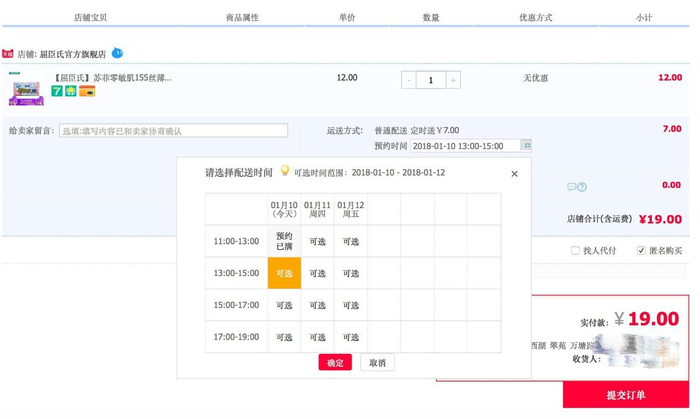Click the 01月10 (今天) column header
This screenshot has width=700, height=419.
[x=284, y=209]
